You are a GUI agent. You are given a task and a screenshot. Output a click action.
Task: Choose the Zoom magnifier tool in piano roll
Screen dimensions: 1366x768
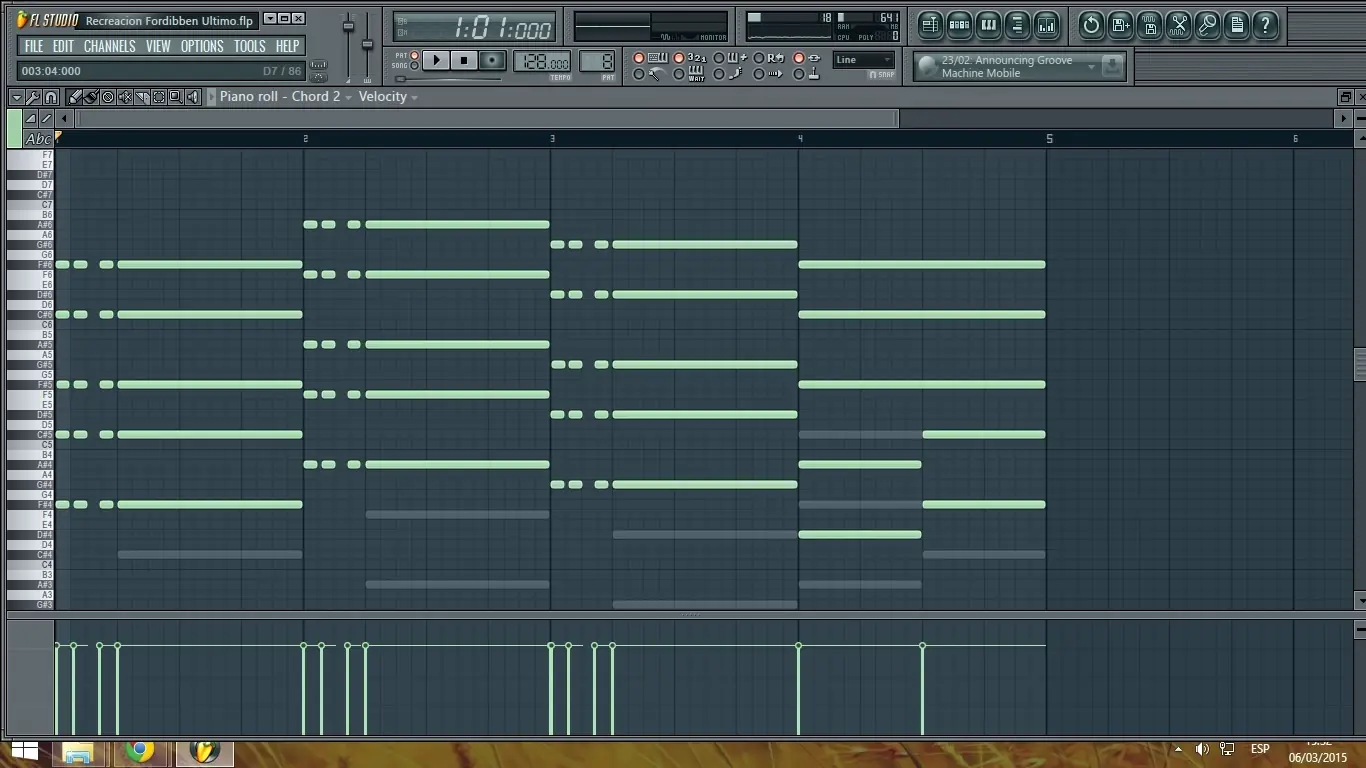pyautogui.click(x=176, y=97)
